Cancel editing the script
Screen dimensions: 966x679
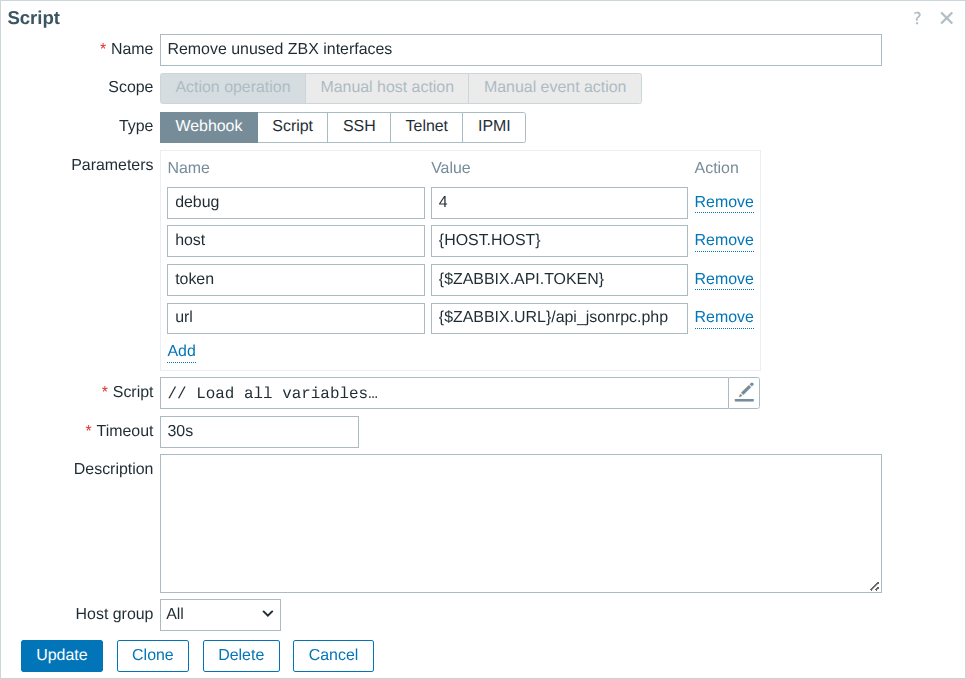(x=332, y=655)
